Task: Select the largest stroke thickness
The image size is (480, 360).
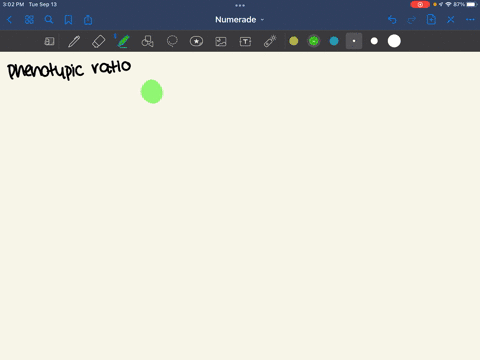Action: click(x=394, y=41)
